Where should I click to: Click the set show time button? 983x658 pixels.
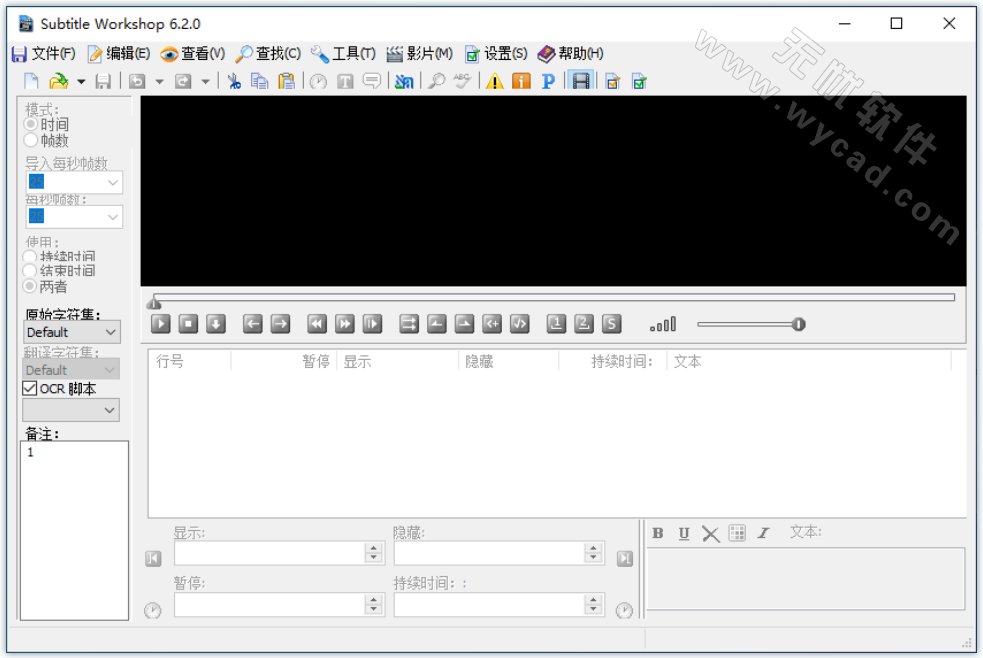[x=437, y=323]
